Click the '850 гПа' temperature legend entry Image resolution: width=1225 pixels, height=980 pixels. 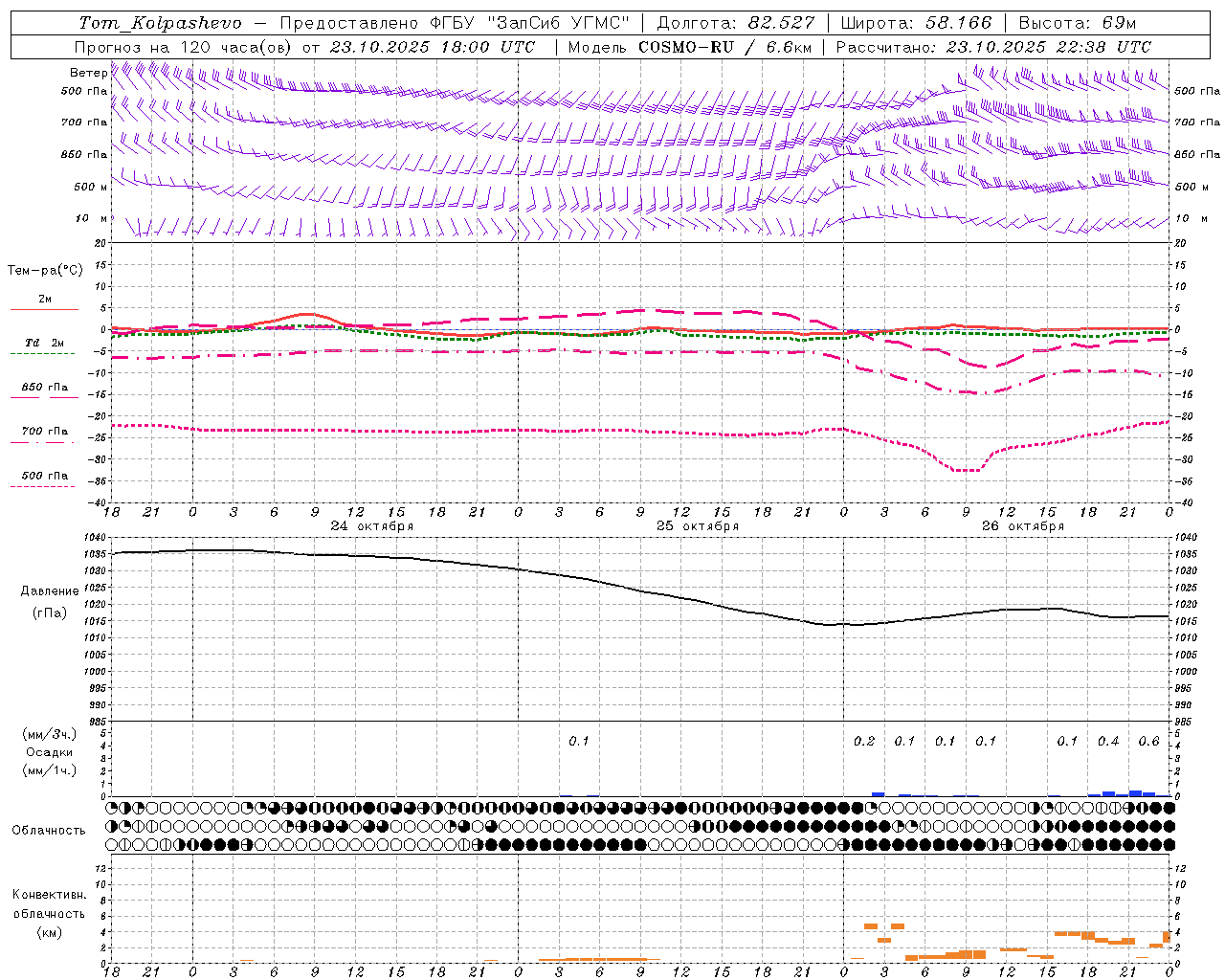(x=44, y=388)
